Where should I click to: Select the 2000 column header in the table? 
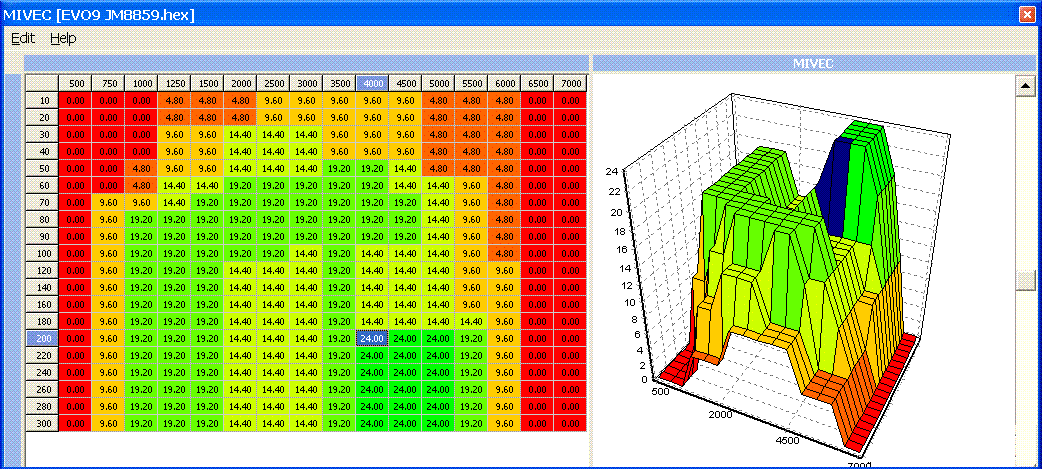click(x=240, y=84)
